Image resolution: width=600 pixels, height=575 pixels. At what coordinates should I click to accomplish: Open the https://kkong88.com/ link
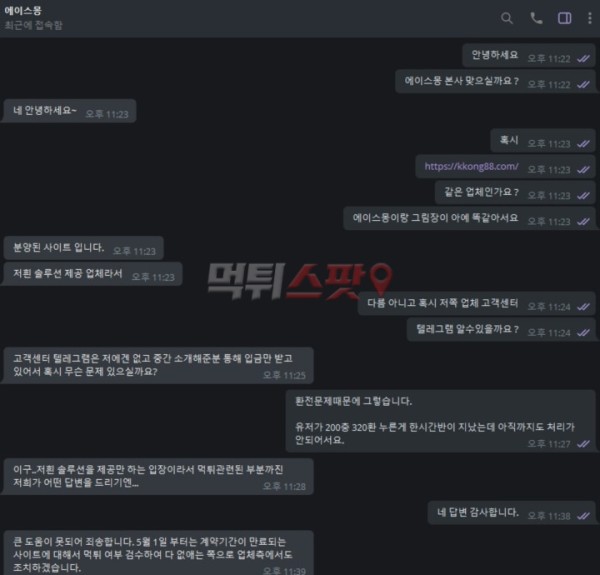coord(471,166)
